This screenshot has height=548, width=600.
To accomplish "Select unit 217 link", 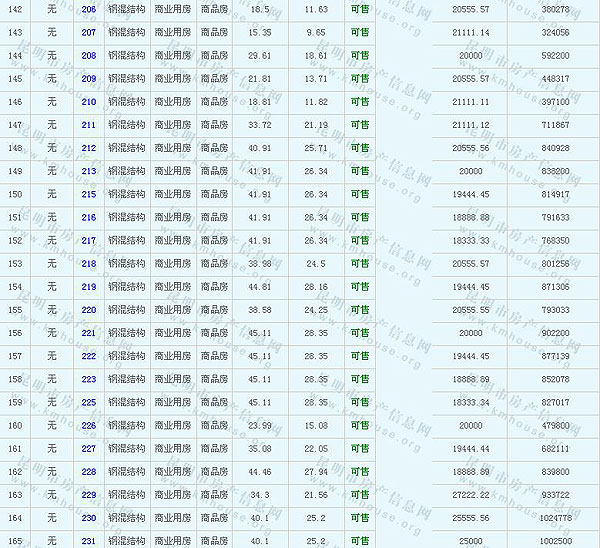I will (89, 240).
